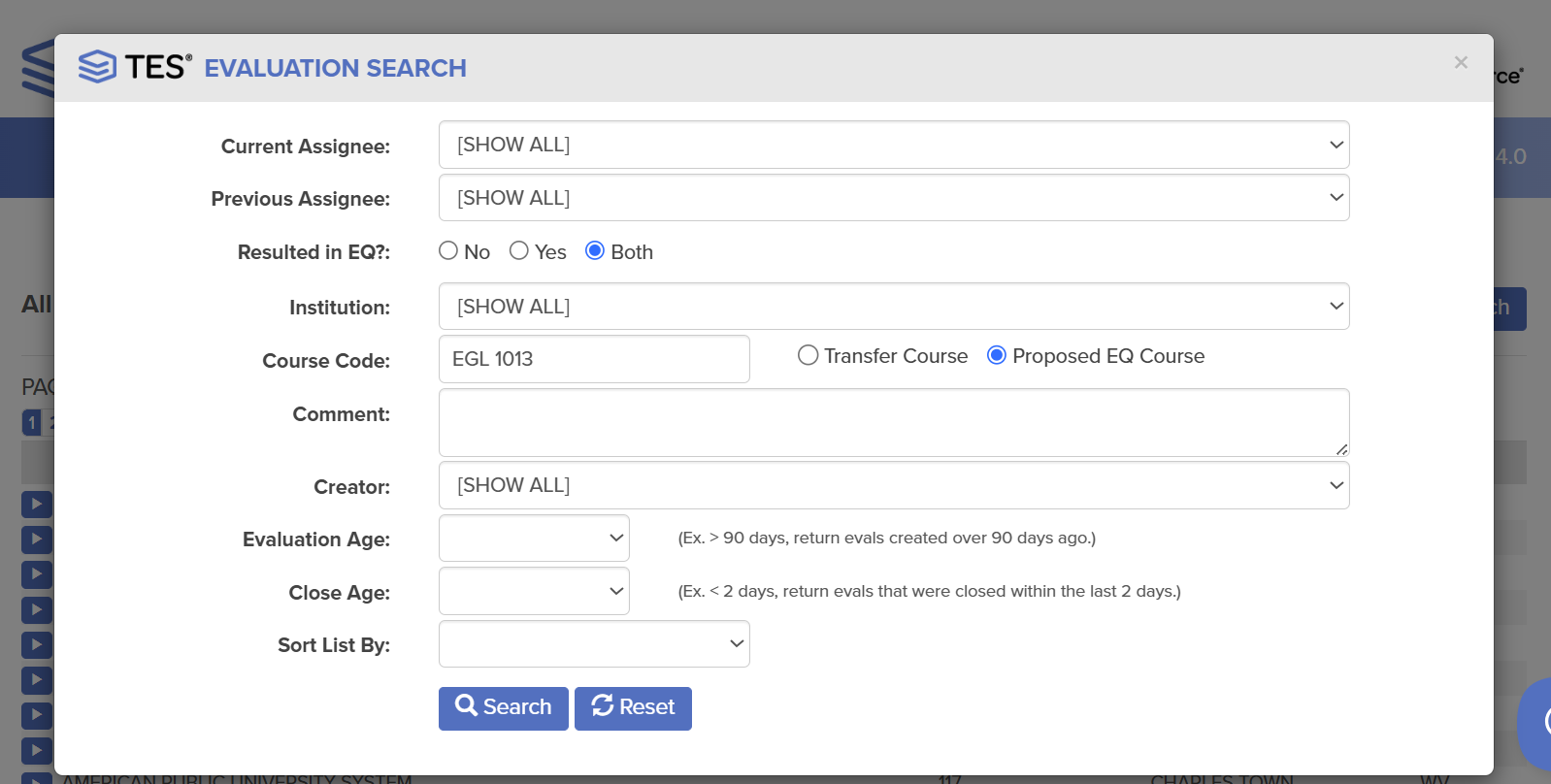1551x784 pixels.
Task: Open the Previous Assignee dropdown
Action: click(893, 198)
